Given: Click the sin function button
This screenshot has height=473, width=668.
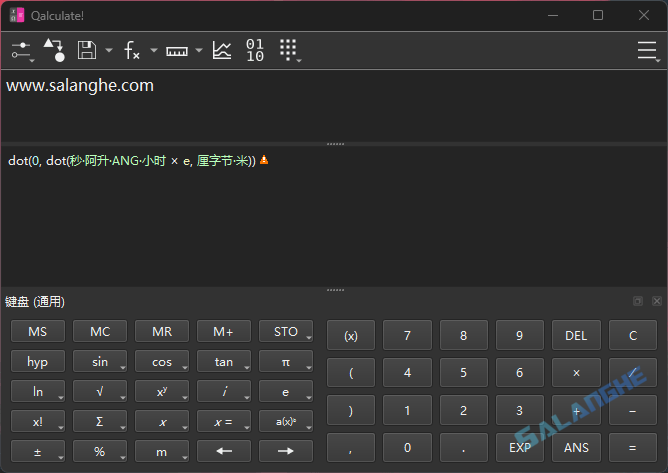Looking at the screenshot, I should [100, 361].
